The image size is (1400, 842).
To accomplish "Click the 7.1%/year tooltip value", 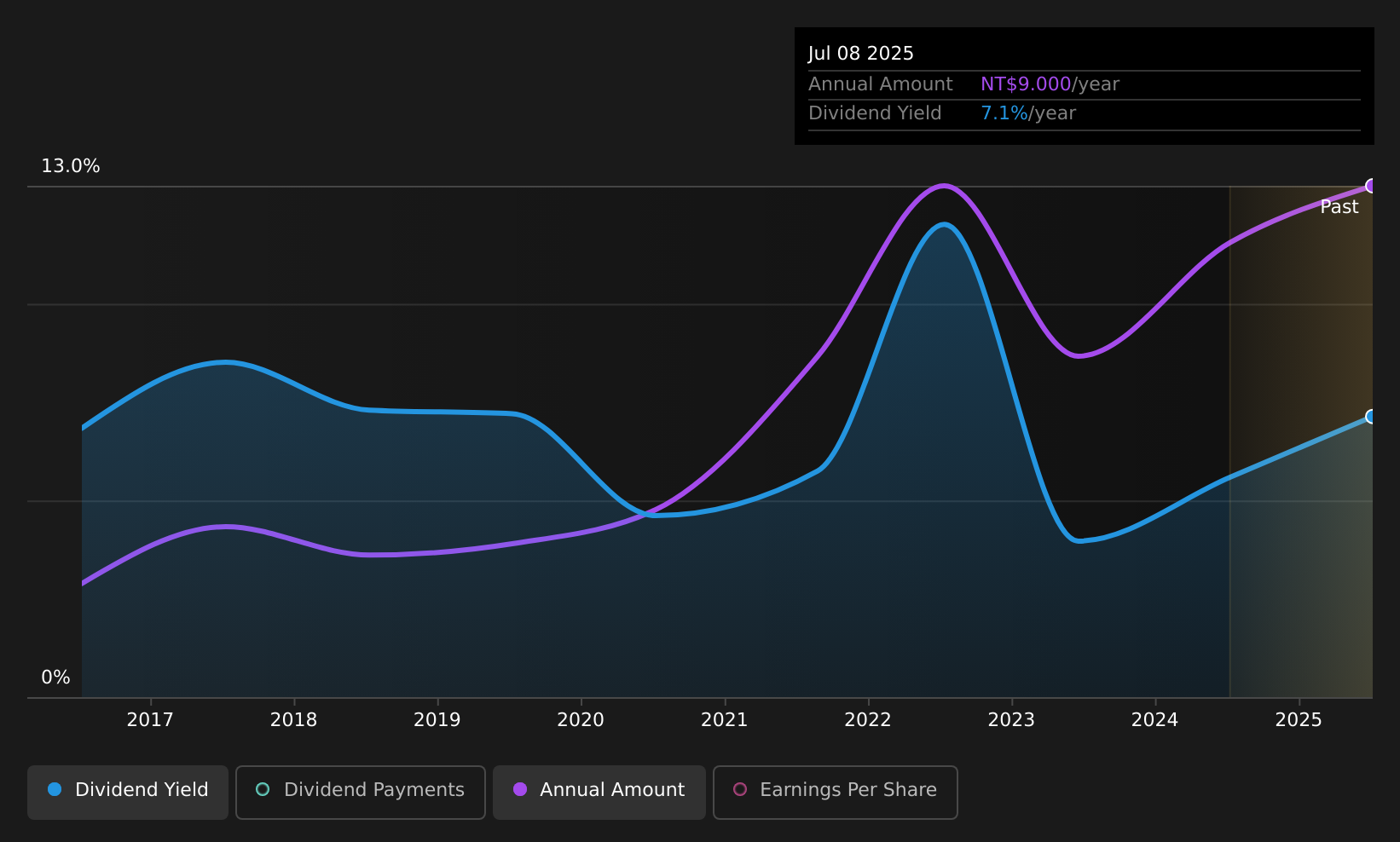I will tap(1028, 113).
